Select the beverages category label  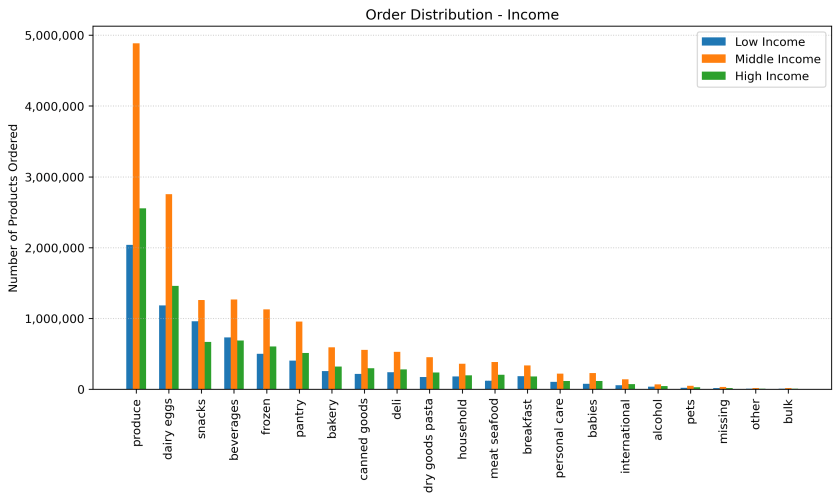(234, 430)
